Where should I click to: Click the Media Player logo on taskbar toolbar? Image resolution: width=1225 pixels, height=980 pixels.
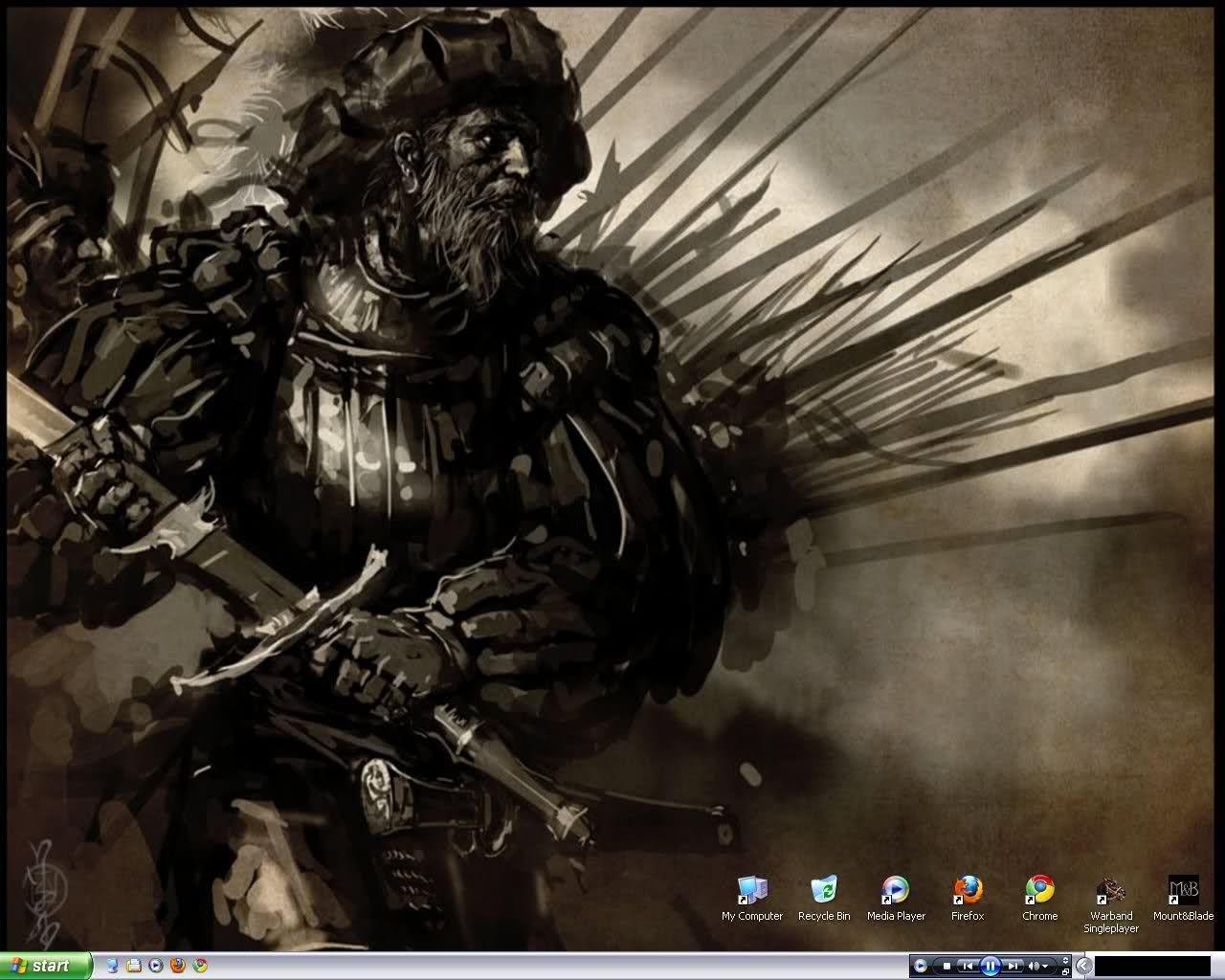coord(921,966)
